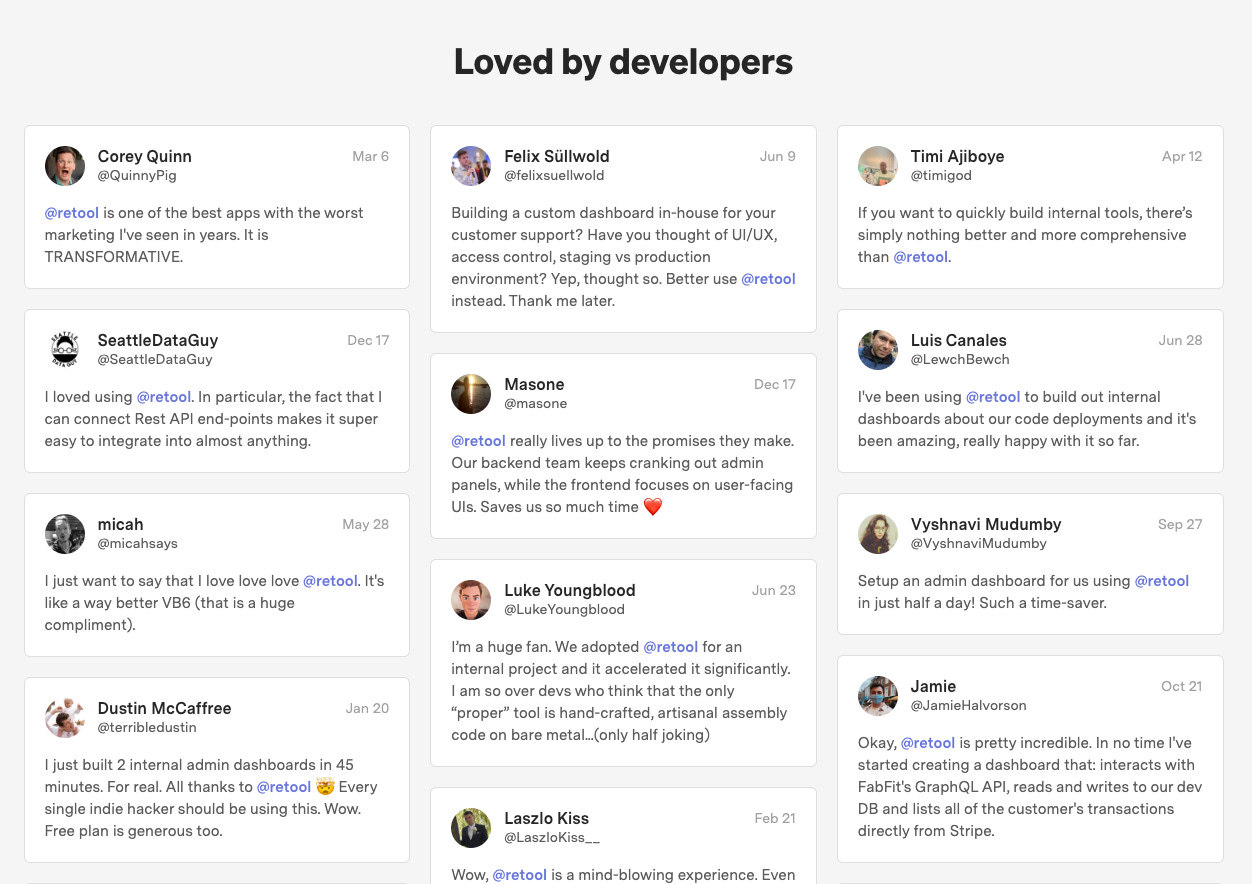This screenshot has height=884, width=1252.
Task: Open @retool mention in Luke Youngblood's tweet
Action: click(x=670, y=647)
